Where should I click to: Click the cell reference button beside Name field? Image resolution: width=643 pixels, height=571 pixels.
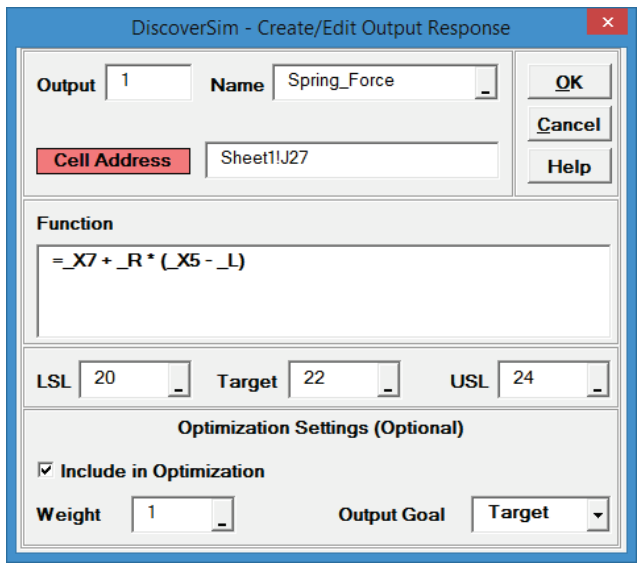tap(486, 85)
